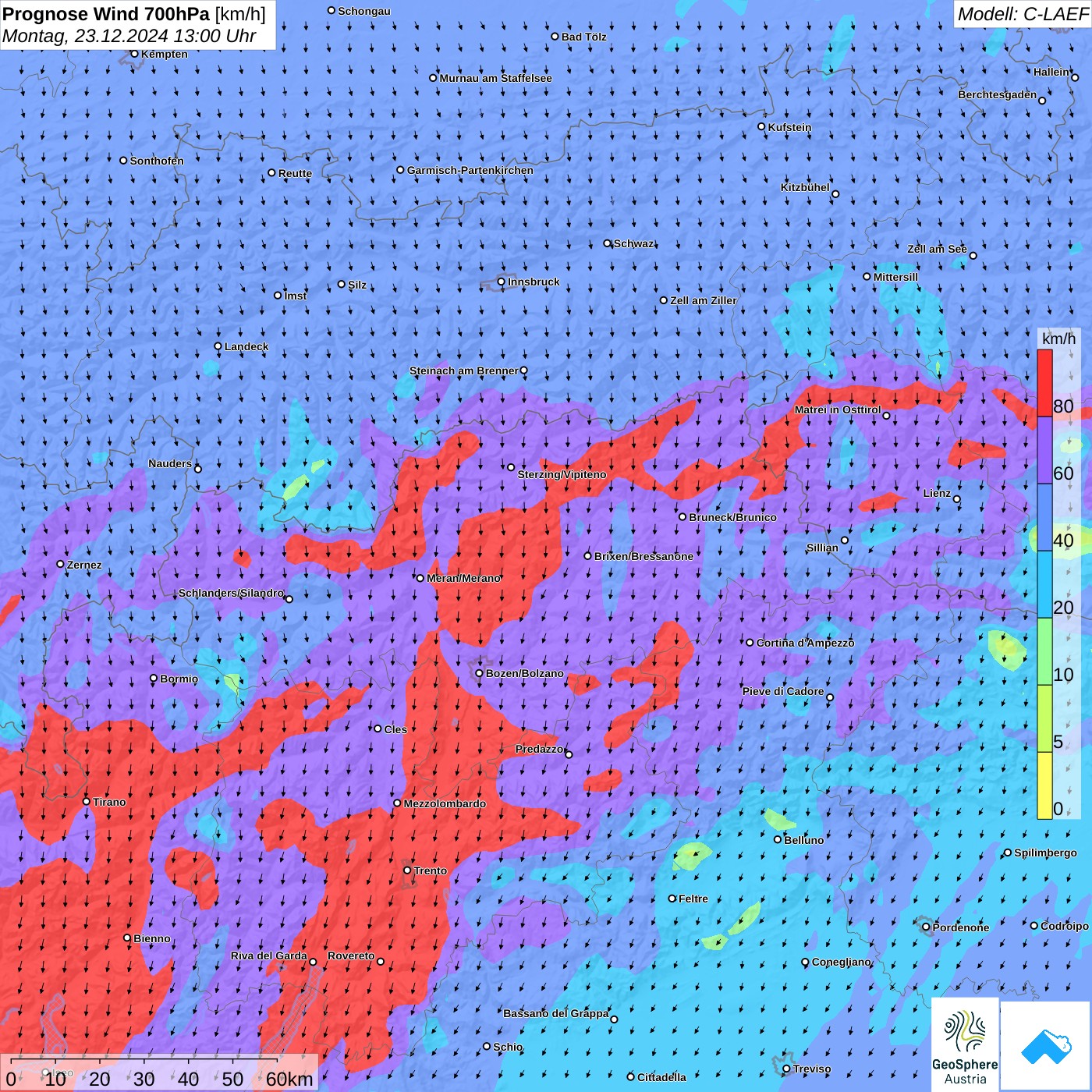
Task: Click the 'Prognose Wind 700hPa' title
Action: point(107,14)
